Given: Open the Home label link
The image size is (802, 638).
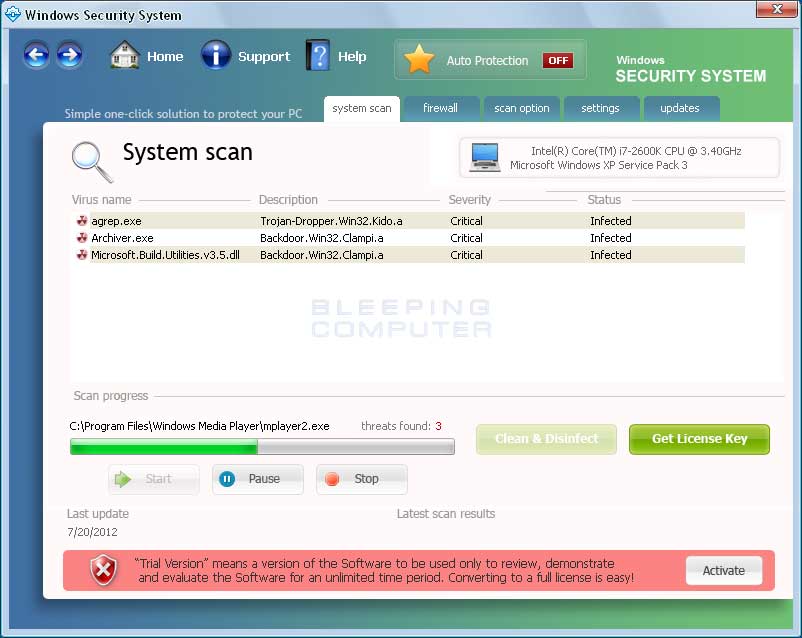Looking at the screenshot, I should pyautogui.click(x=165, y=56).
